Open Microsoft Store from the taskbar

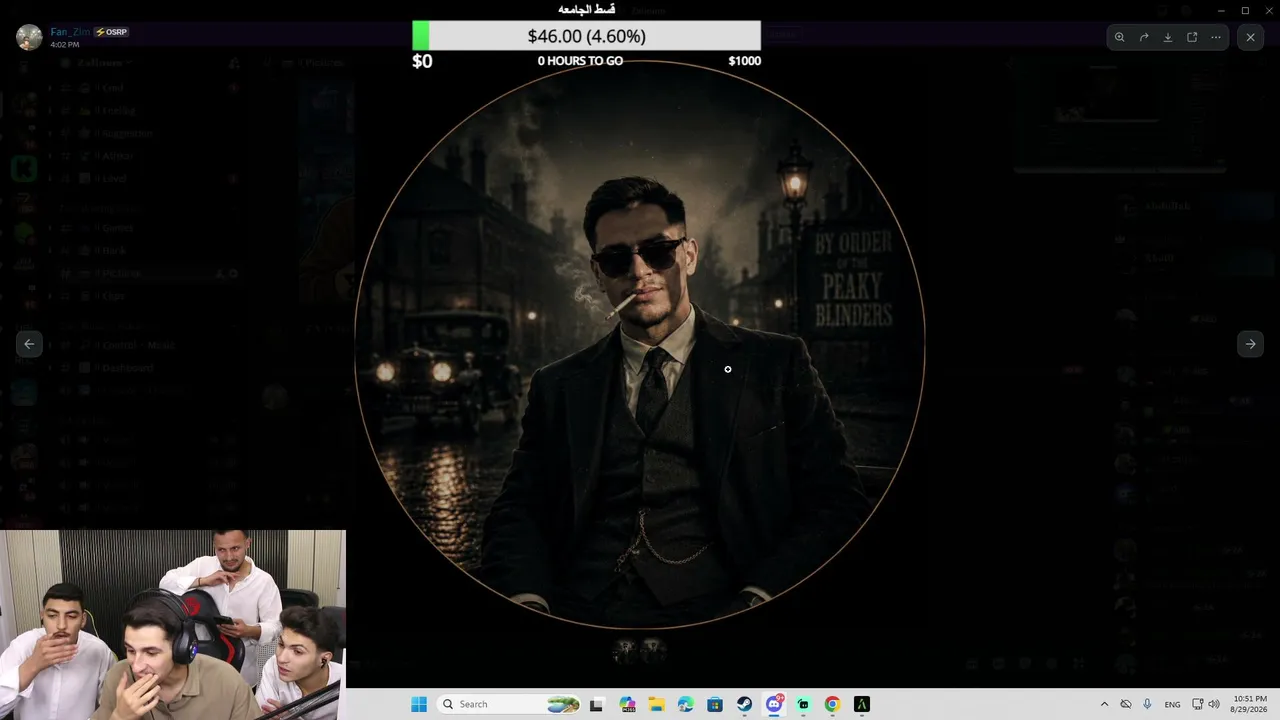[x=715, y=704]
